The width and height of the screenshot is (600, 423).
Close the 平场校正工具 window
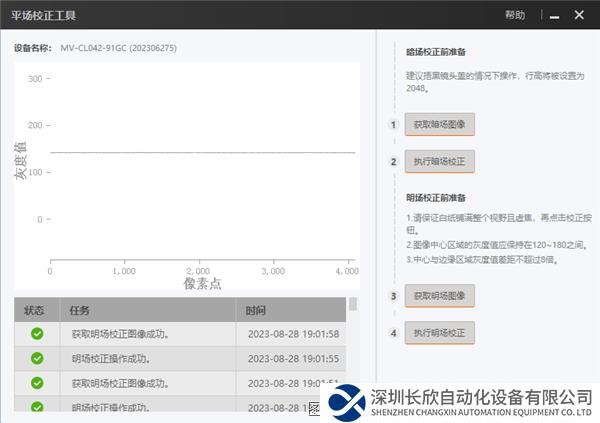click(579, 15)
